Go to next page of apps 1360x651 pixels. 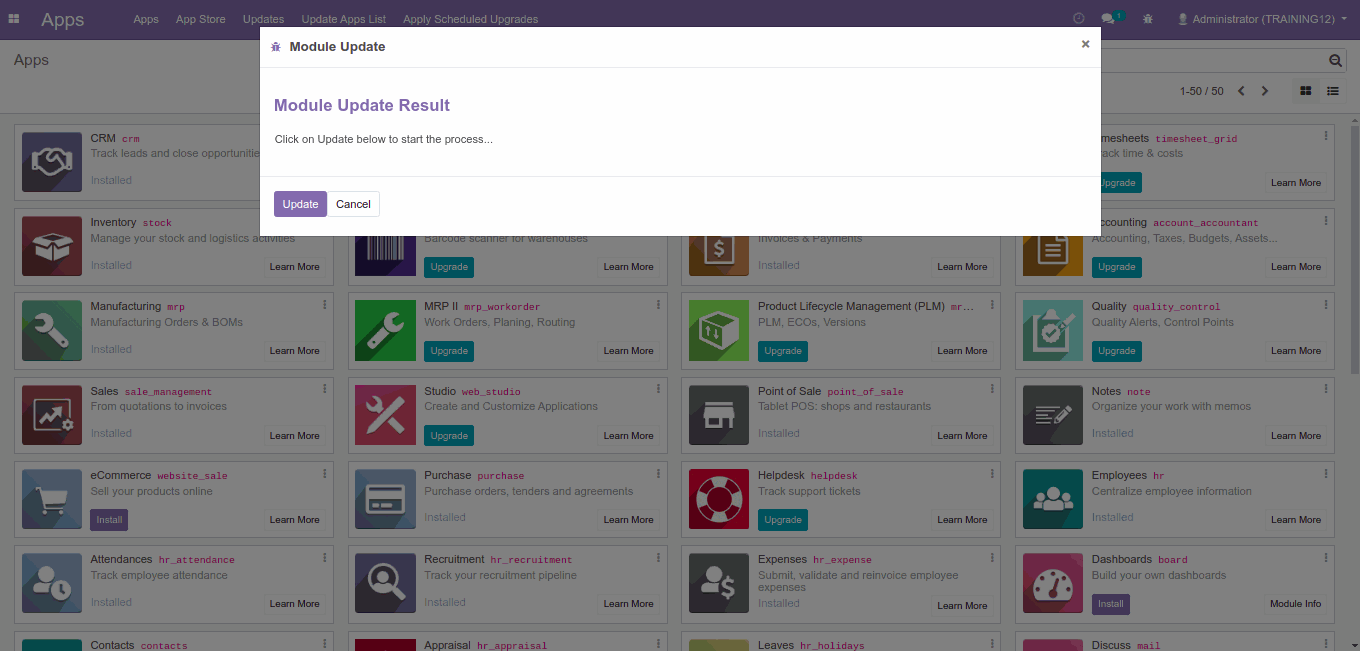[1265, 91]
